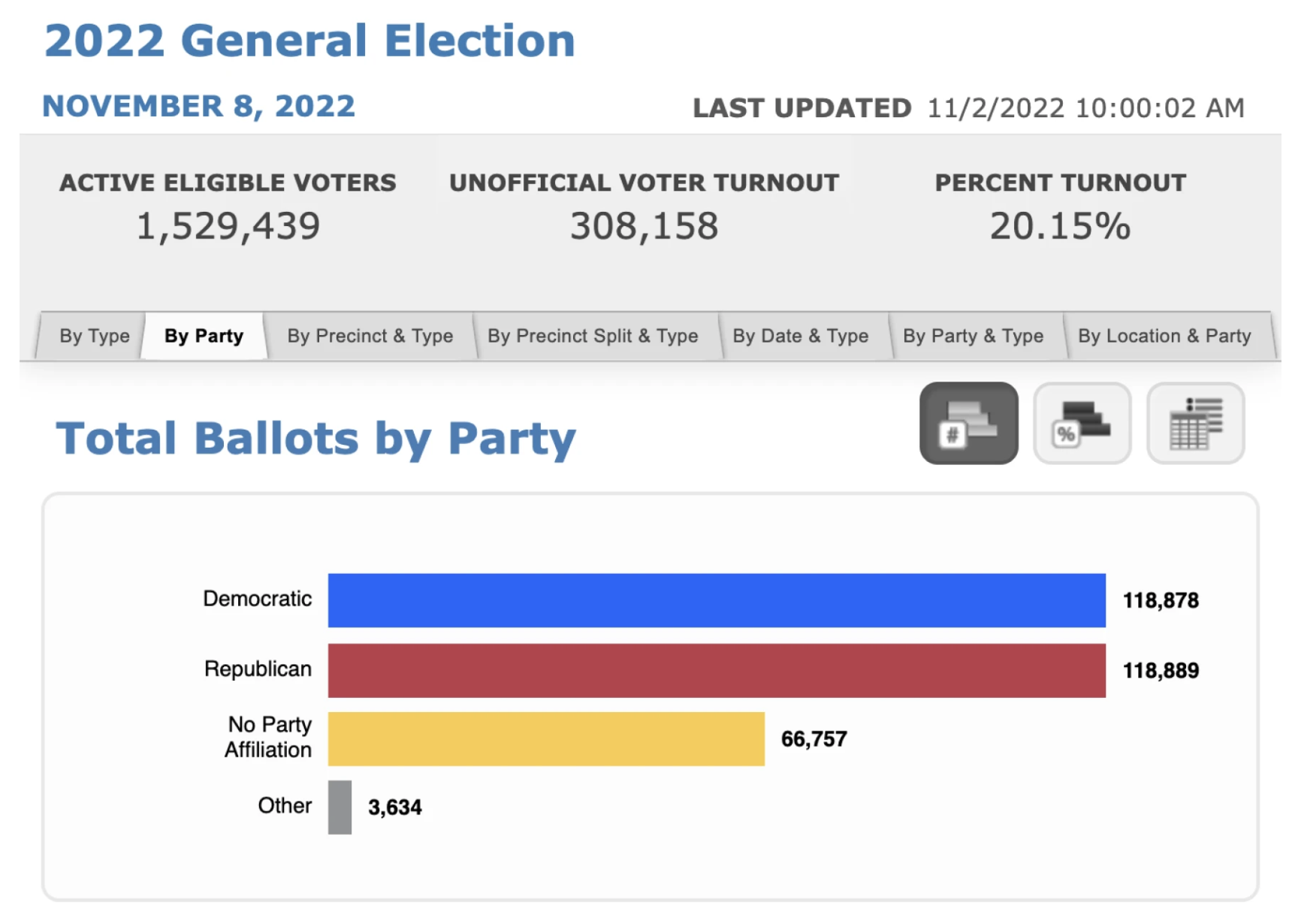This screenshot has width=1289, height=924.
Task: Click the red Republican bar
Action: [717, 670]
